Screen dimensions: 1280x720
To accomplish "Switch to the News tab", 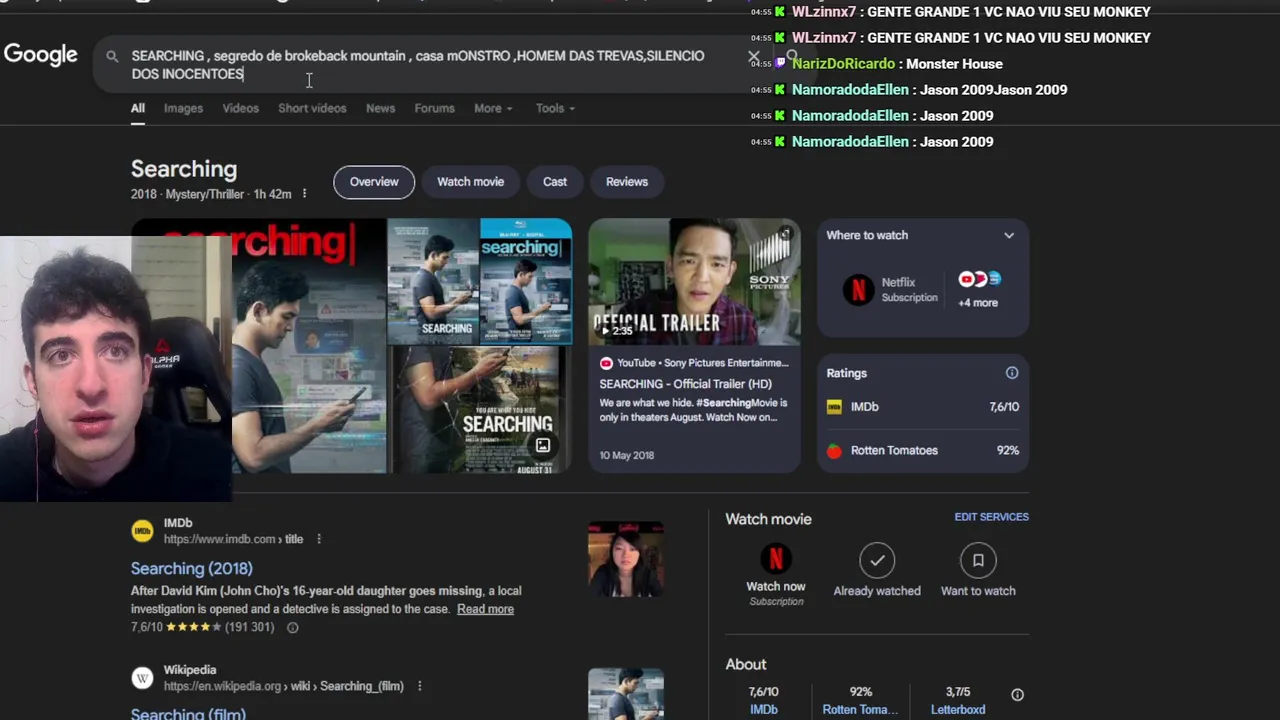I will coord(380,108).
